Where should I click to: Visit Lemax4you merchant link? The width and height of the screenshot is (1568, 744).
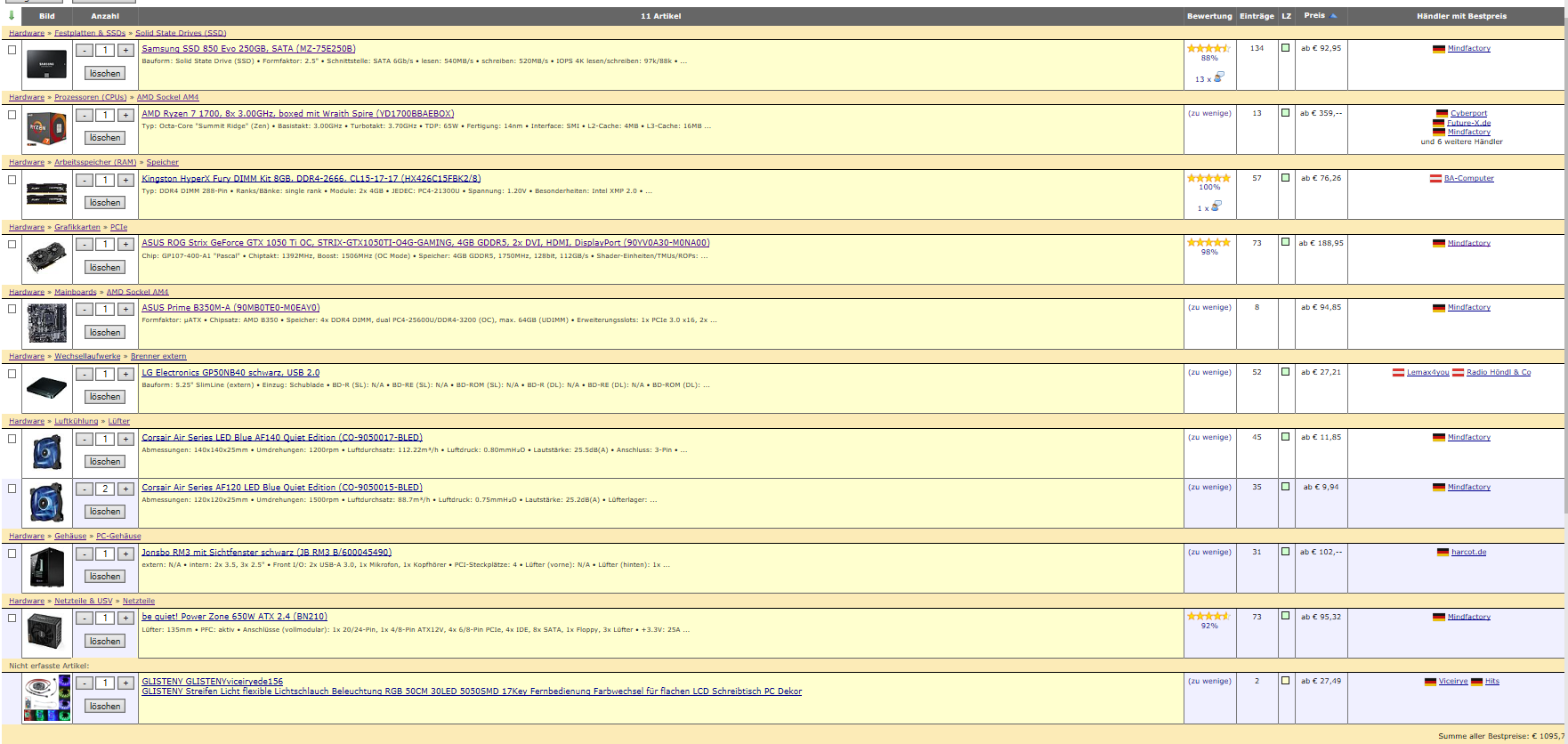(x=1427, y=372)
